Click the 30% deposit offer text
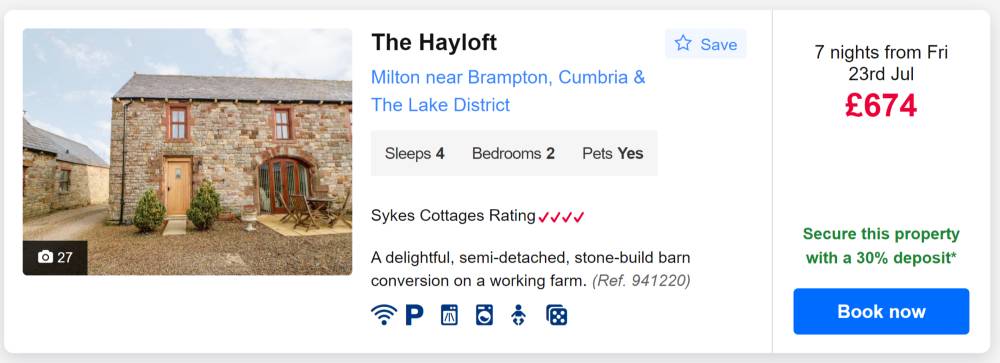The width and height of the screenshot is (1000, 363). coord(881,246)
